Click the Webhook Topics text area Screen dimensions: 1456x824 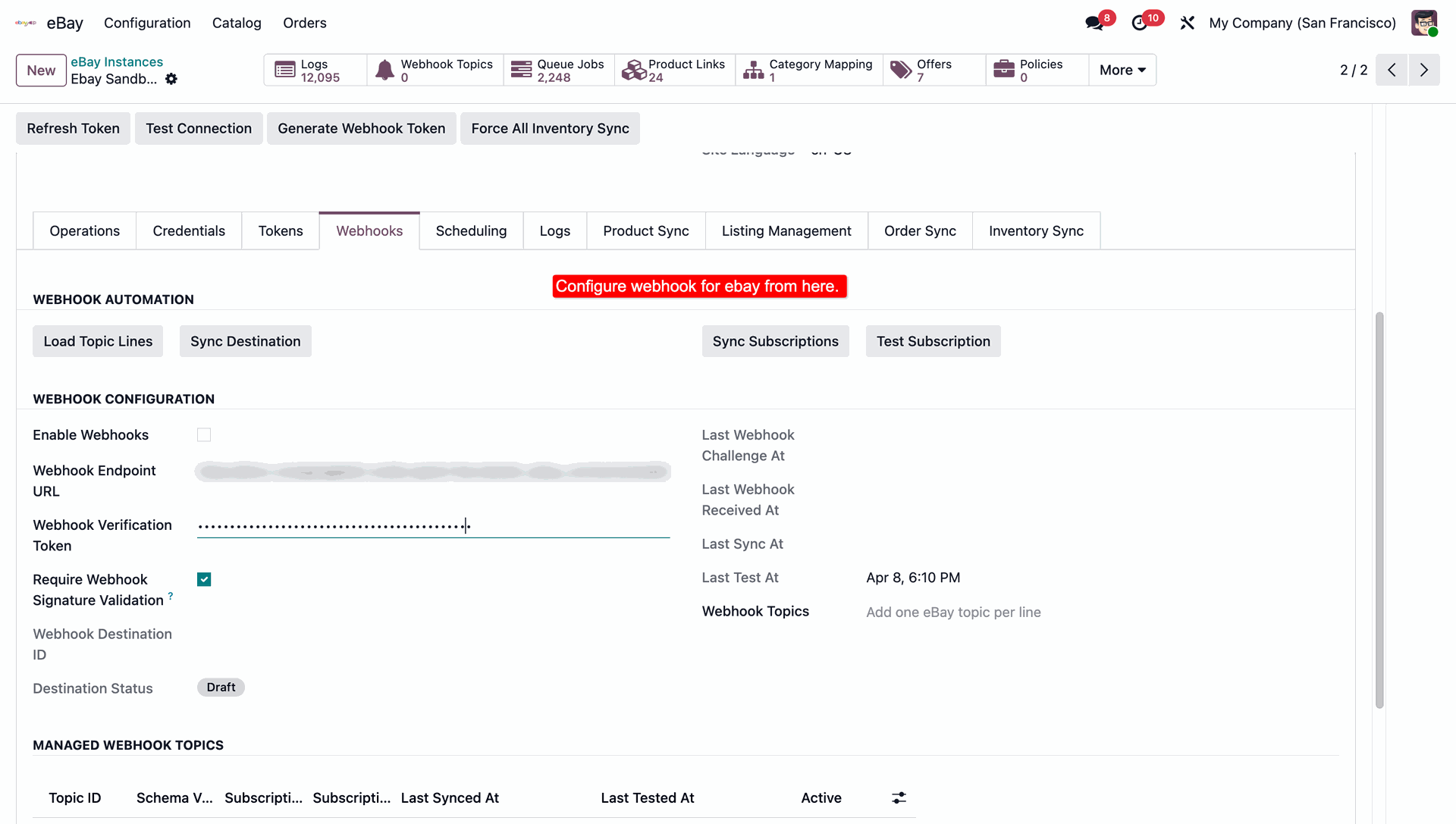point(1102,612)
